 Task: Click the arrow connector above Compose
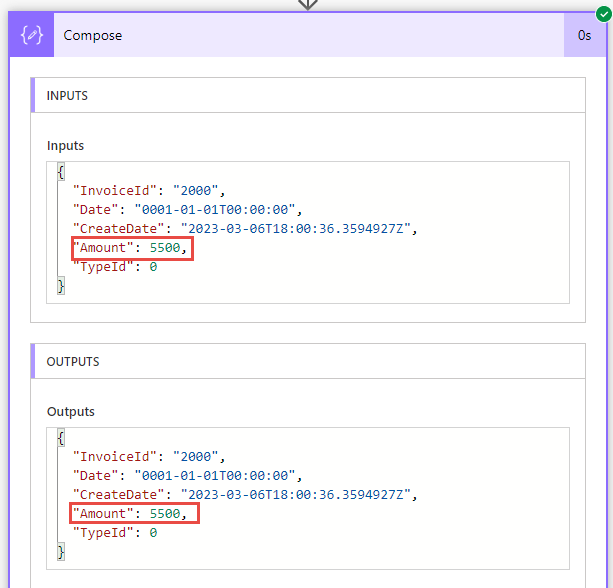(308, 5)
